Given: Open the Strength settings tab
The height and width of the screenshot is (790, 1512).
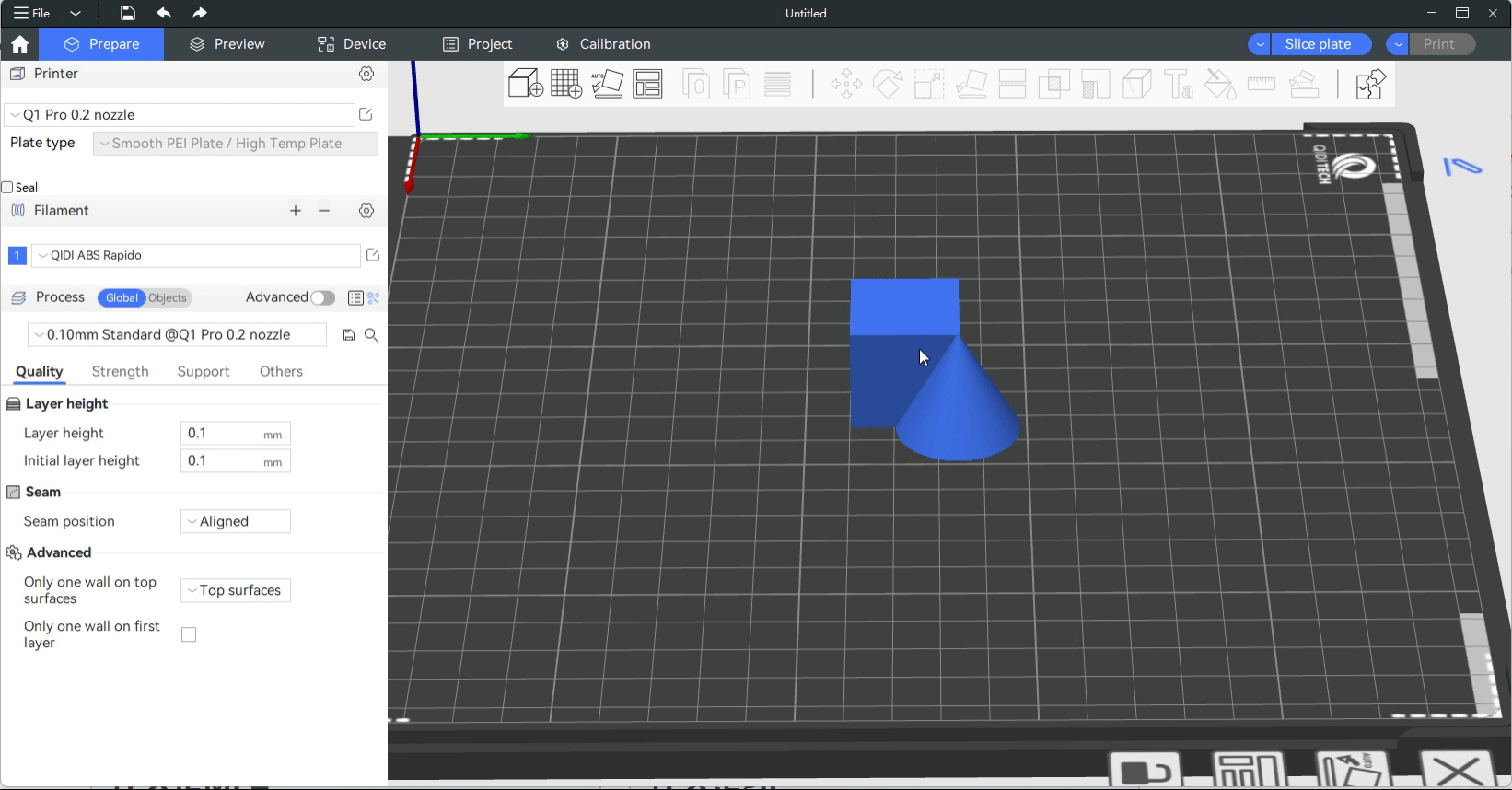Looking at the screenshot, I should tap(120, 371).
